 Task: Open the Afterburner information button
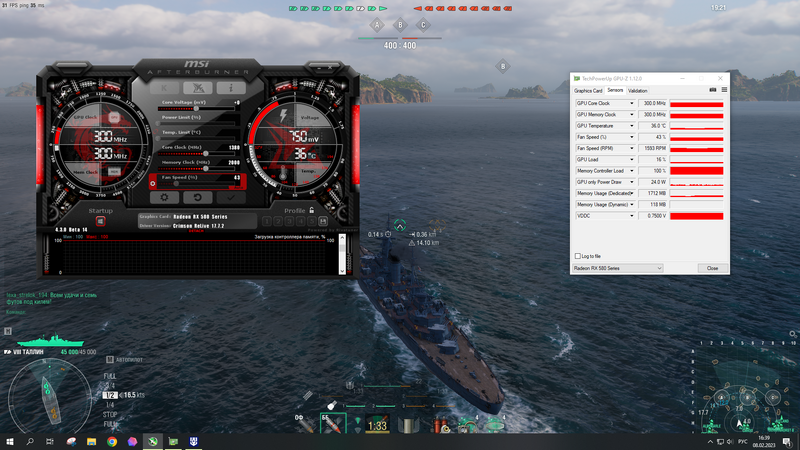pyautogui.click(x=231, y=88)
